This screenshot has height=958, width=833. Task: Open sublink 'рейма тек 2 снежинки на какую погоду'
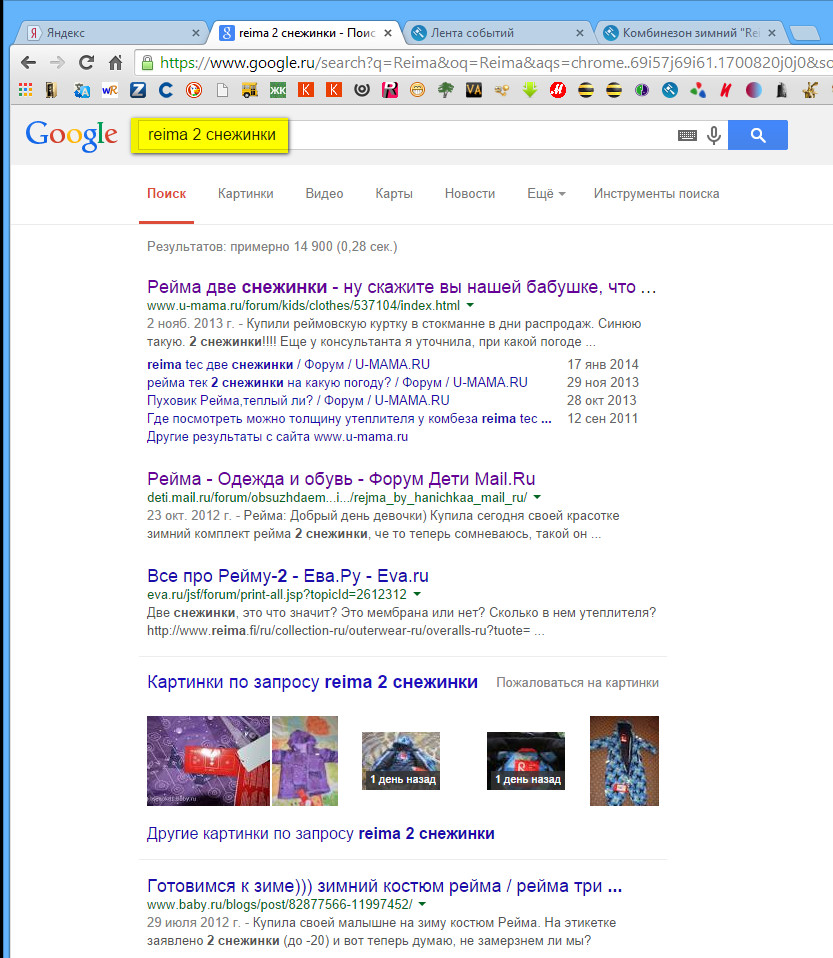[x=337, y=382]
